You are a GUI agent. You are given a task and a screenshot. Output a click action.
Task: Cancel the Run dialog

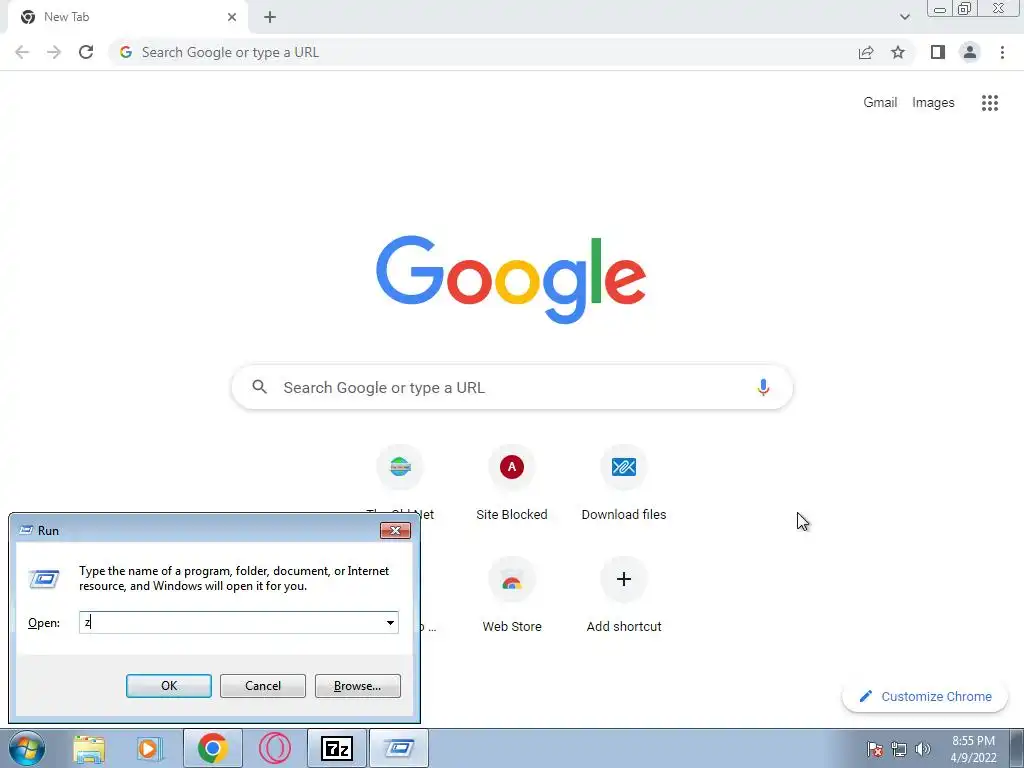pyautogui.click(x=263, y=686)
